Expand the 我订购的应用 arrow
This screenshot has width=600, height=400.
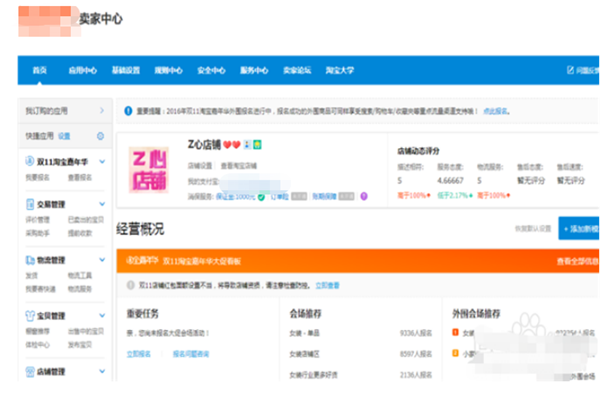[101, 110]
